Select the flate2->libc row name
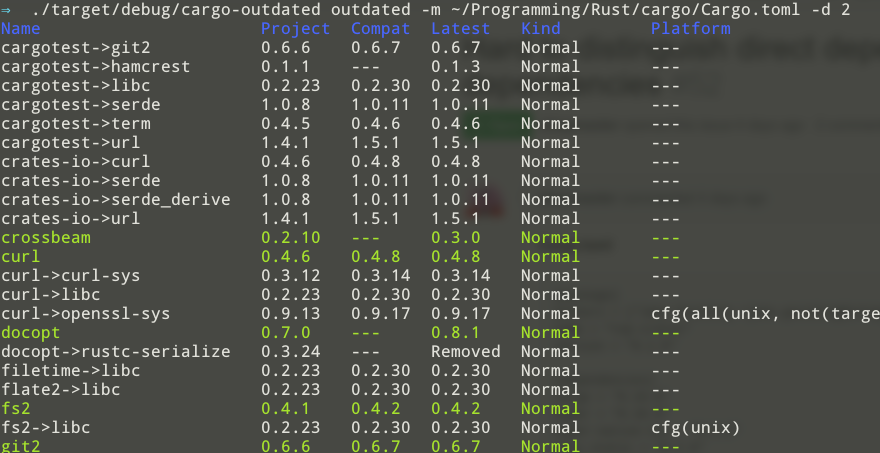The height and width of the screenshot is (453, 880). coord(61,390)
